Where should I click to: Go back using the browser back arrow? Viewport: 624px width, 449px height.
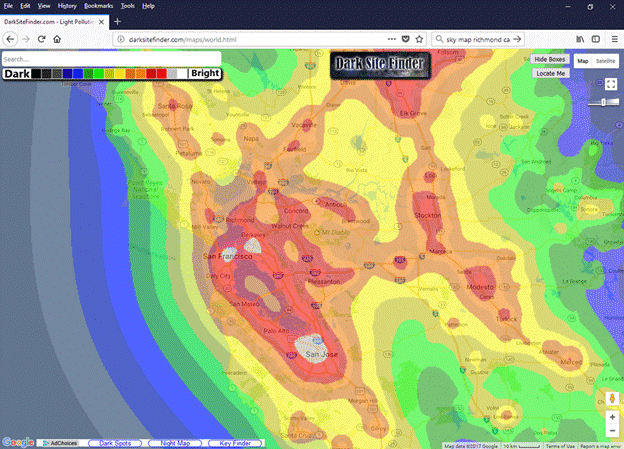(10, 39)
